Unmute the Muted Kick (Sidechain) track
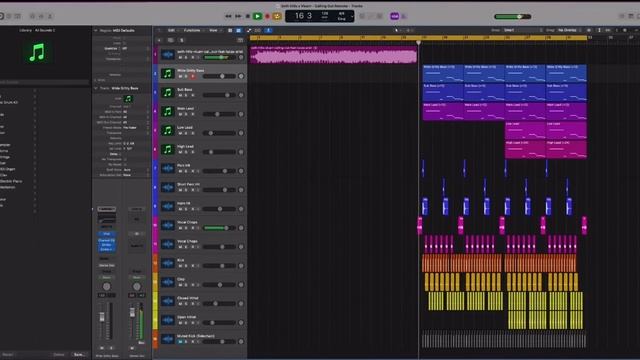This screenshot has width=640, height=360. pos(180,342)
